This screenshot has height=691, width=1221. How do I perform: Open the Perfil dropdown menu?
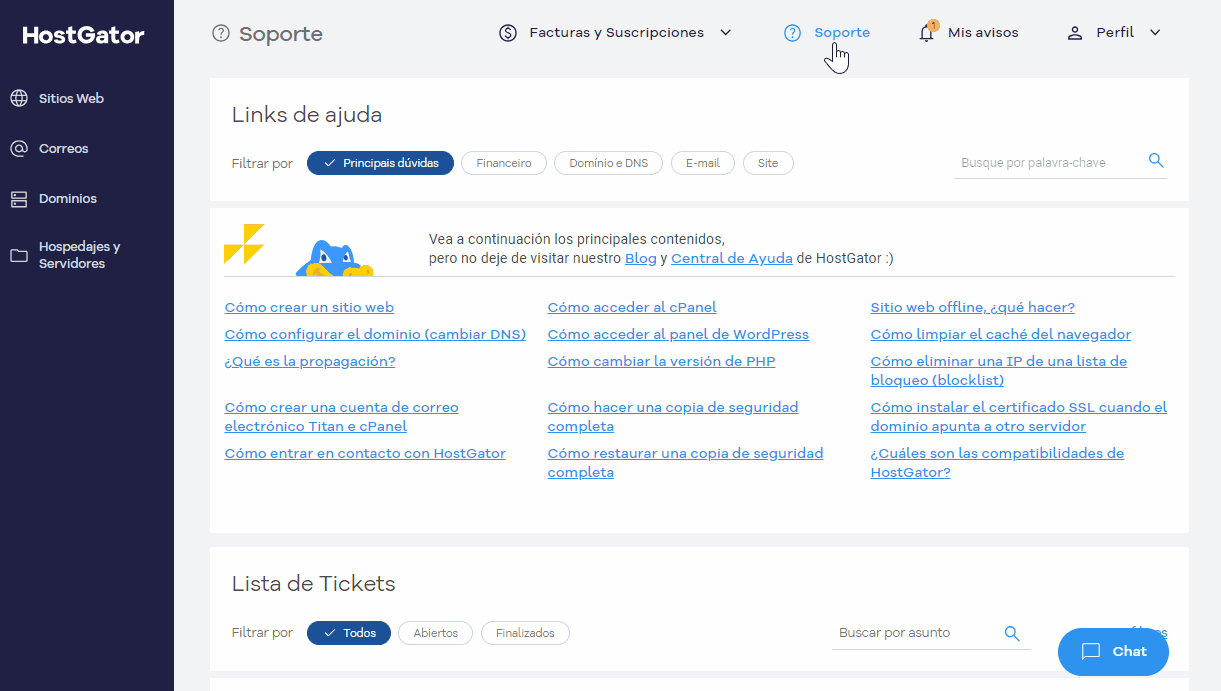coord(1113,32)
